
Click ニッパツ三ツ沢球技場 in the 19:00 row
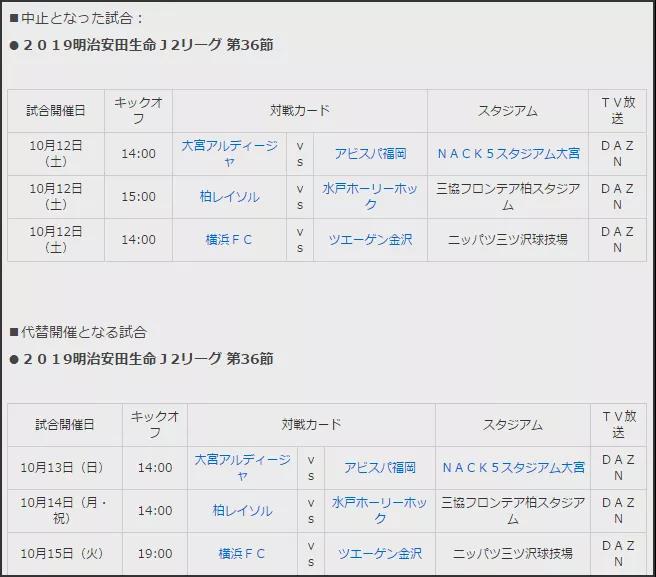(513, 554)
